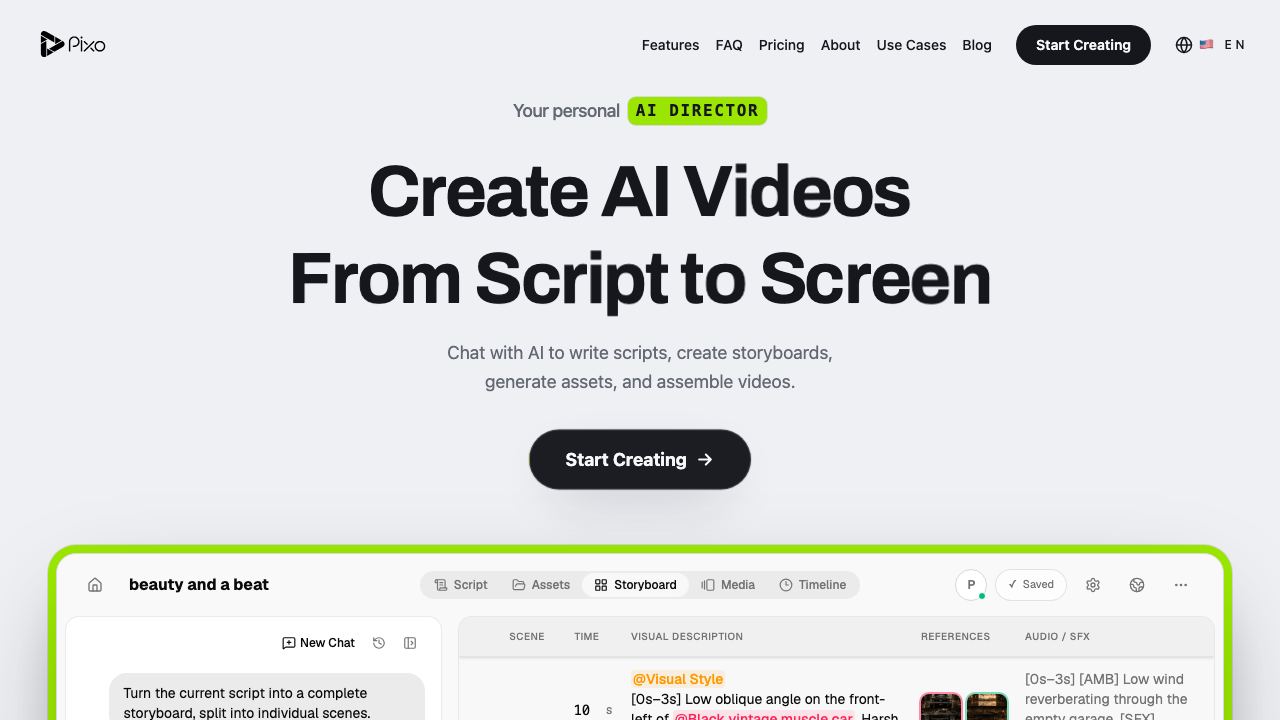Open the green-bordered reference thumbnail
This screenshot has width=1280, height=720.
click(987, 707)
